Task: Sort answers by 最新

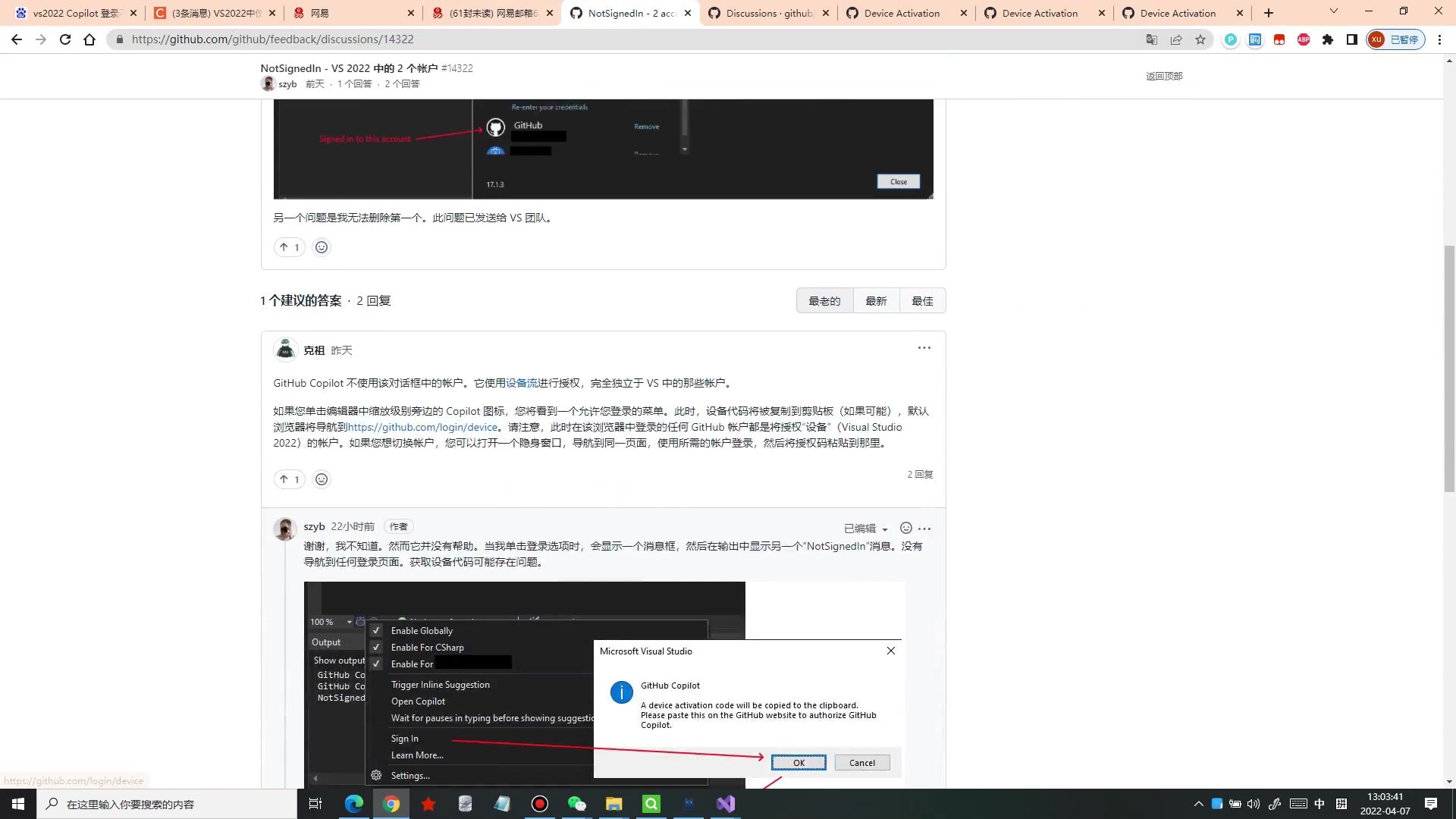Action: coord(876,301)
